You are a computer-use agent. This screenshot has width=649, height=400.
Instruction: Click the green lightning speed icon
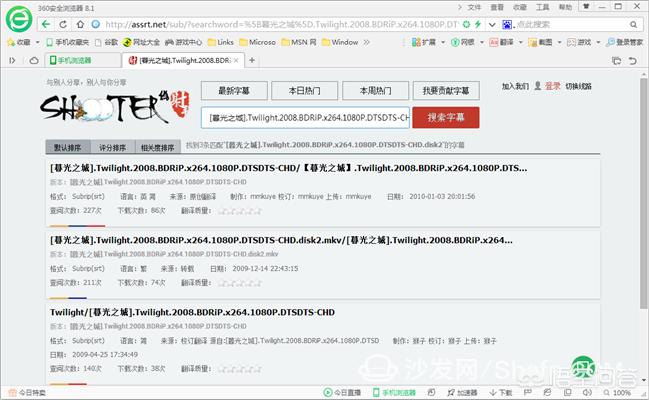click(x=478, y=24)
